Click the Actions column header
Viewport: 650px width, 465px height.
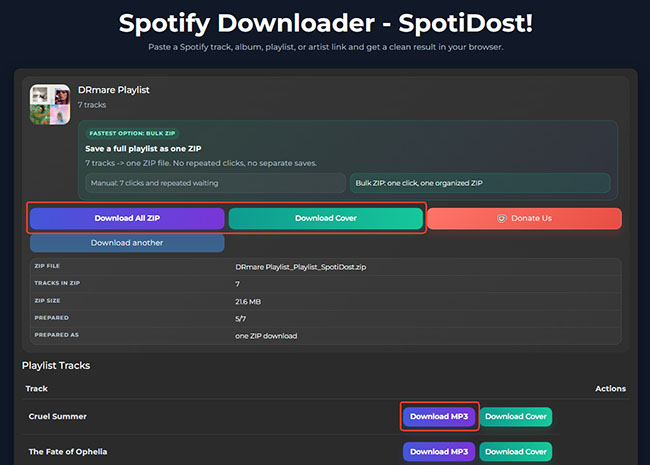click(610, 389)
